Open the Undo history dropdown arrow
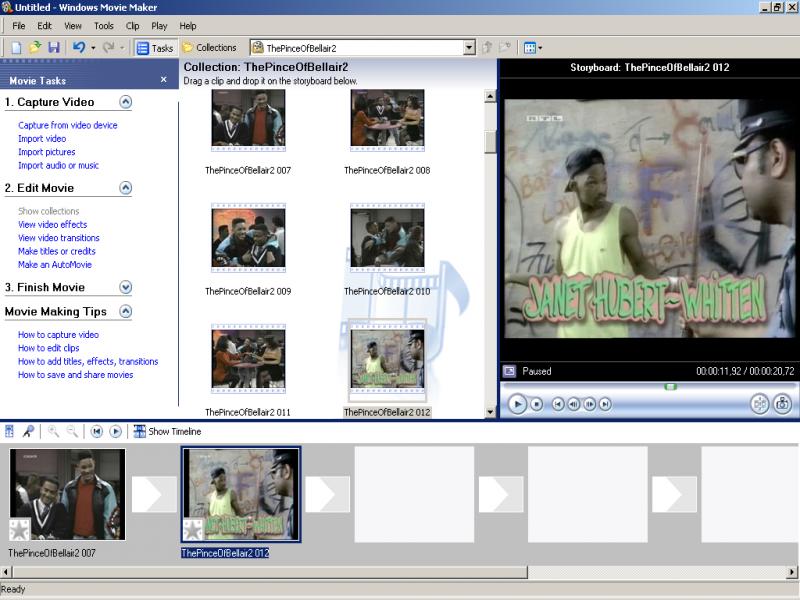Screen dimensions: 800x600 click(x=93, y=48)
